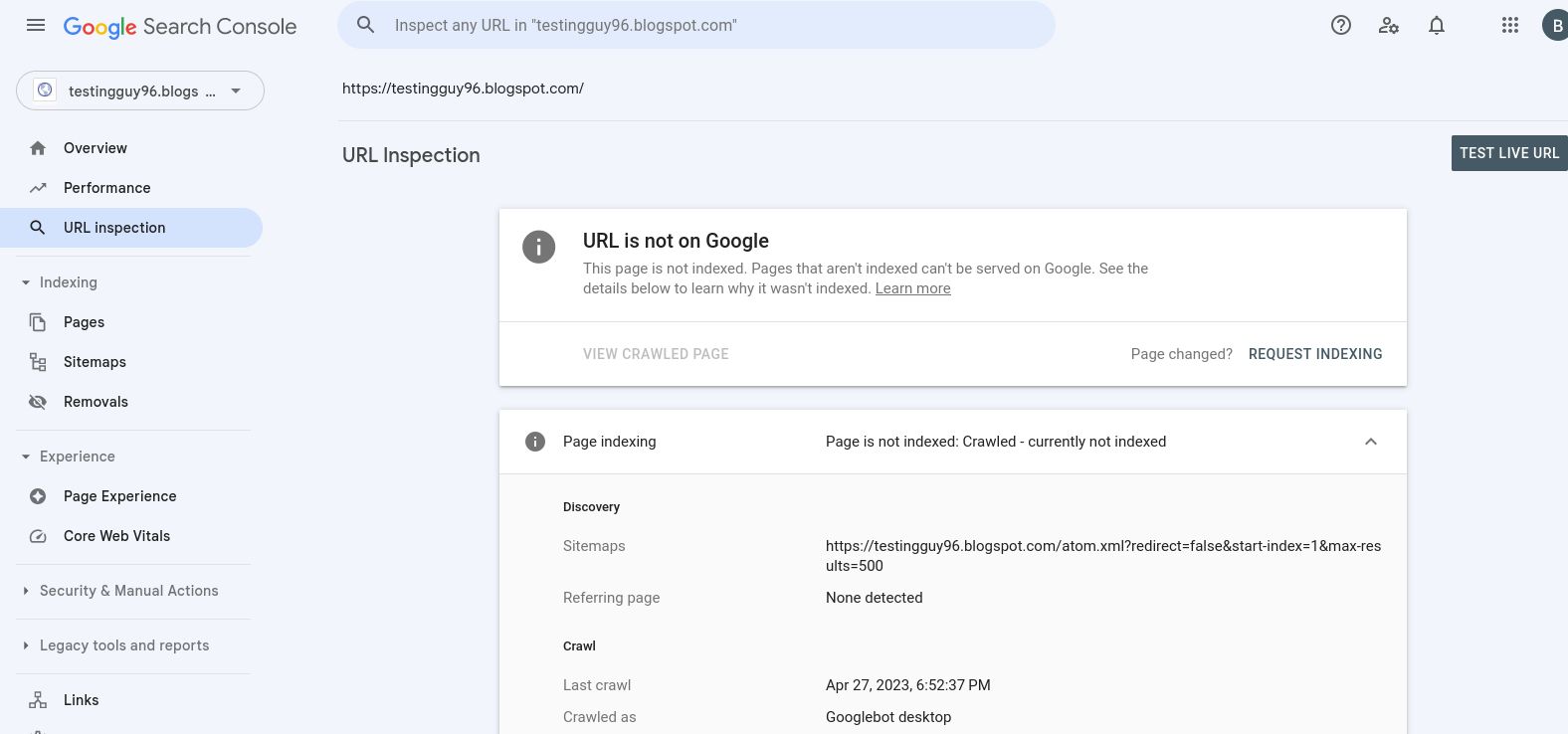
Task: Open the Sitemaps page
Action: tap(95, 362)
